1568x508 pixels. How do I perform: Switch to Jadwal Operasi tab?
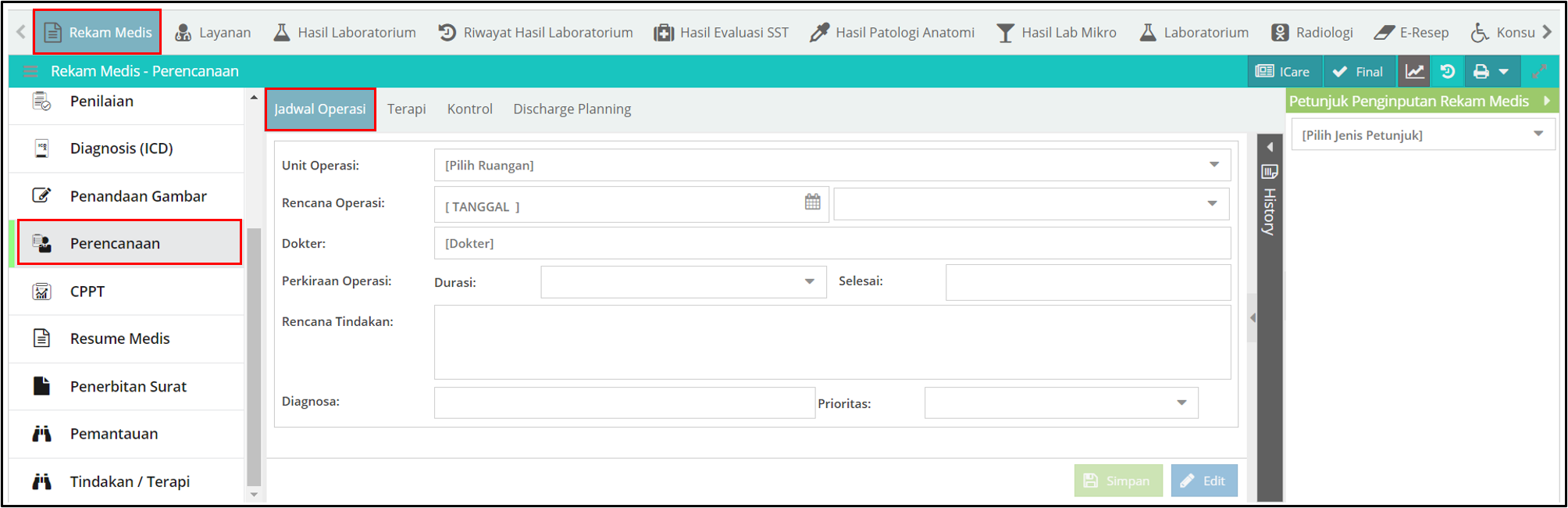[320, 109]
